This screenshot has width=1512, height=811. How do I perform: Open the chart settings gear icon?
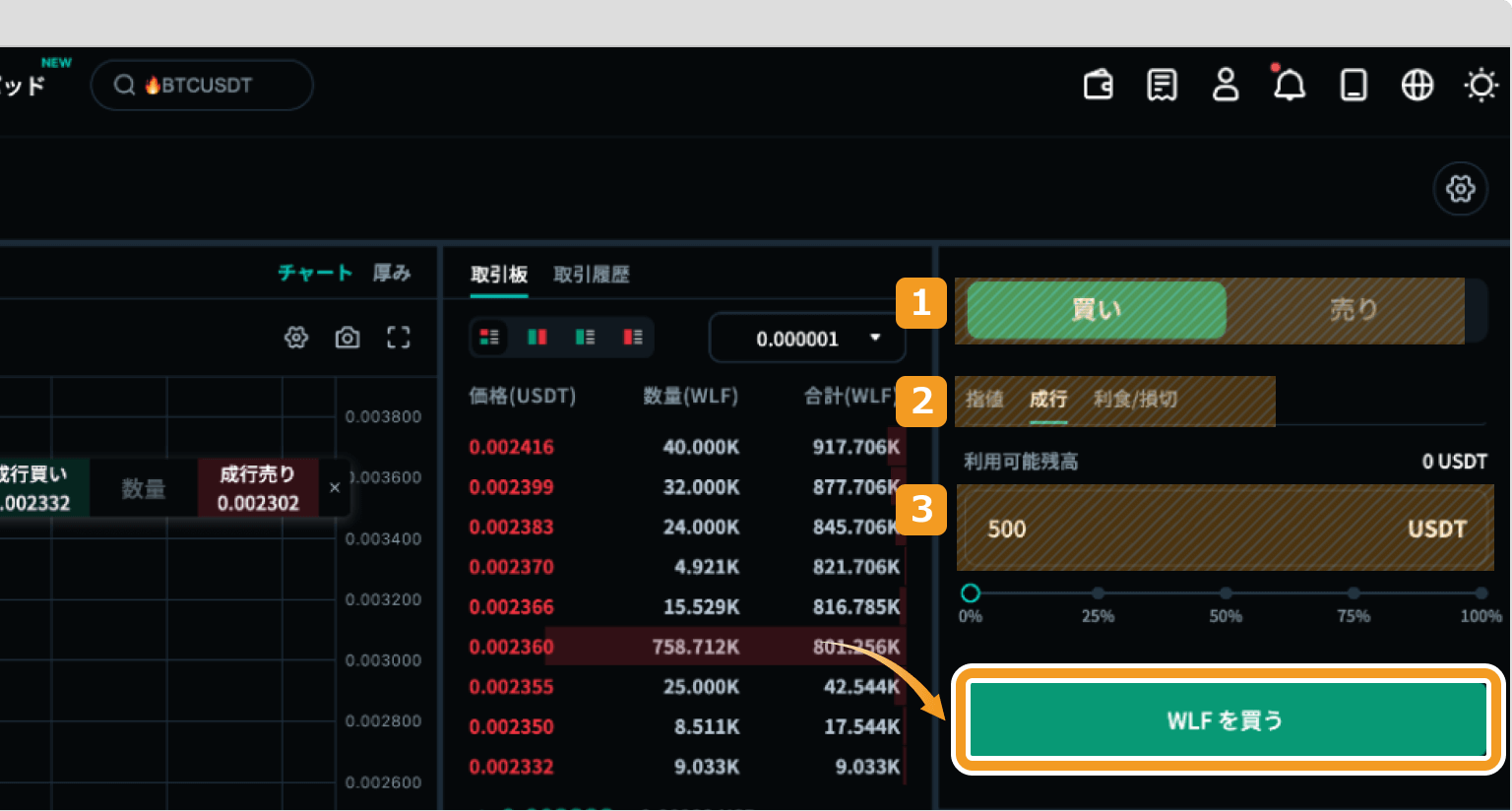click(x=296, y=339)
